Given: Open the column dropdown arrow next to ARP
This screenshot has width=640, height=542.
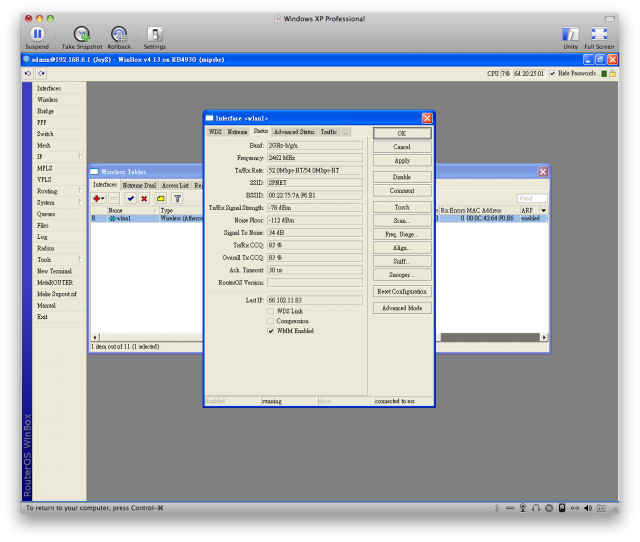Looking at the screenshot, I should 544,210.
